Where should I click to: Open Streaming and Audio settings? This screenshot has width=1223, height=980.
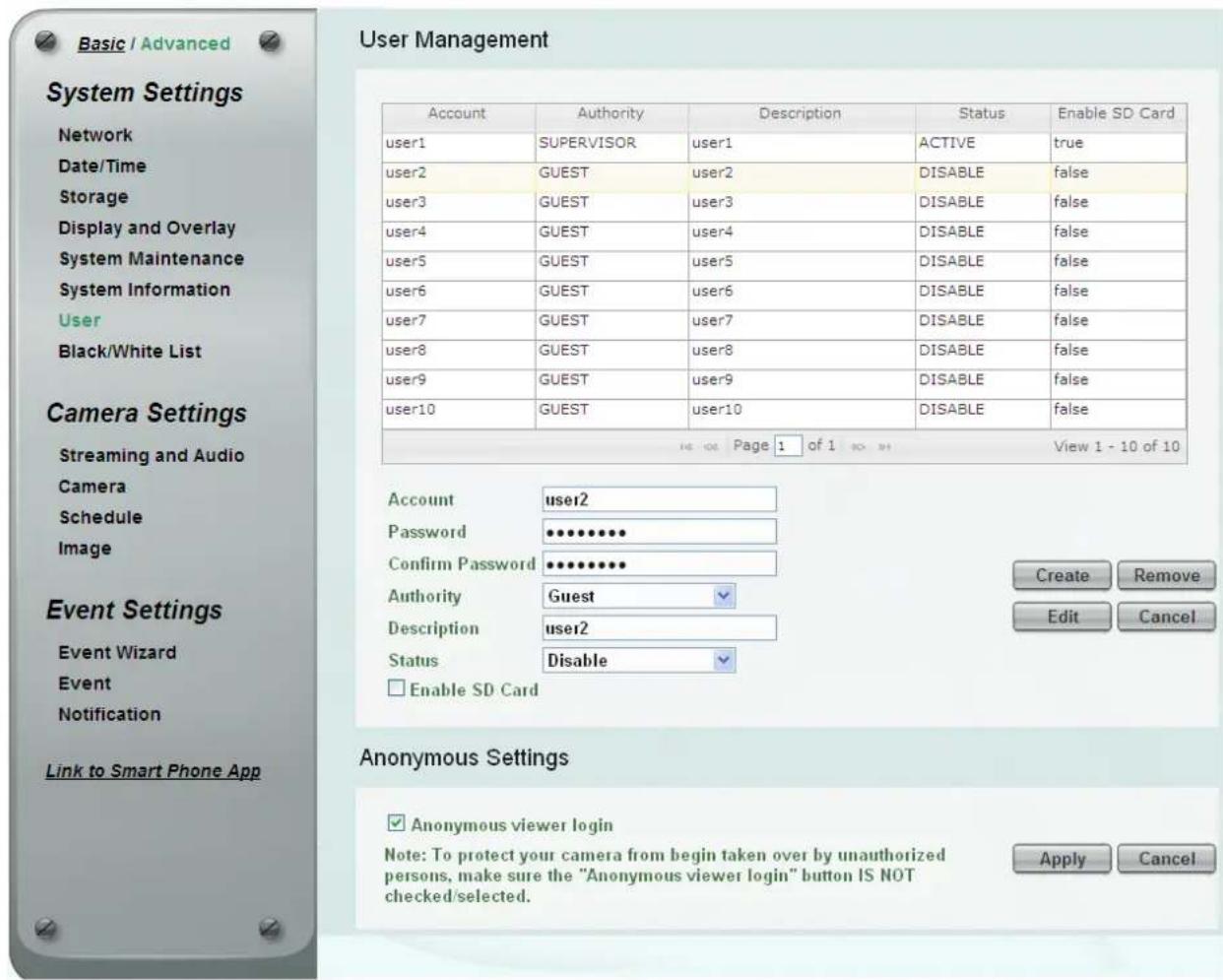click(x=151, y=455)
